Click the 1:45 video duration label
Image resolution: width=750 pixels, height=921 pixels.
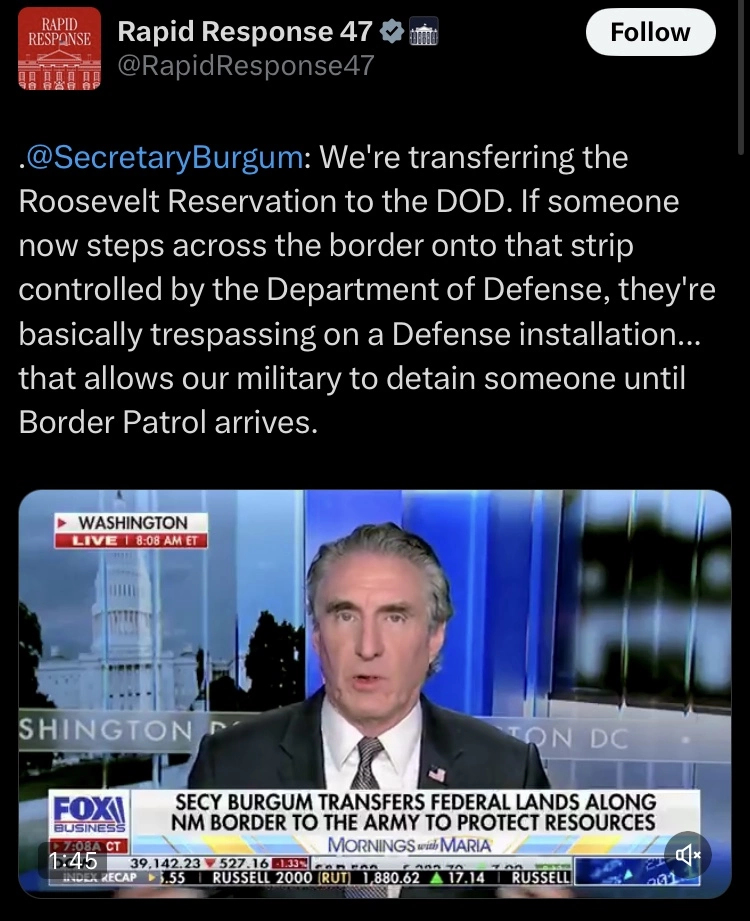click(x=73, y=861)
